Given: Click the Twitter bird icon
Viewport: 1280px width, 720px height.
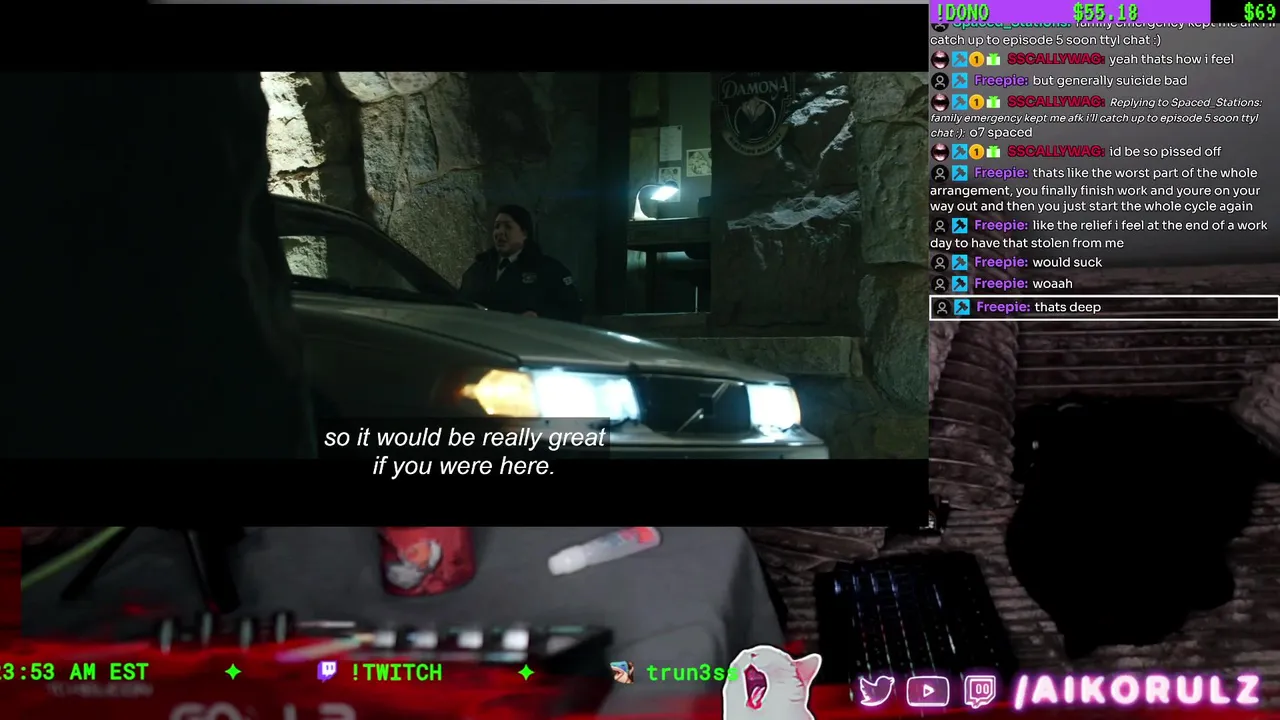Looking at the screenshot, I should (877, 691).
